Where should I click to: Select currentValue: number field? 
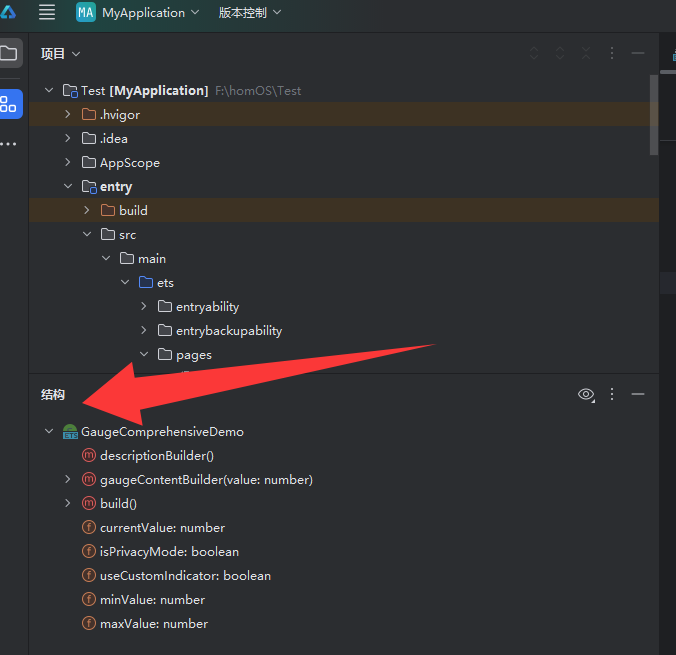[163, 528]
